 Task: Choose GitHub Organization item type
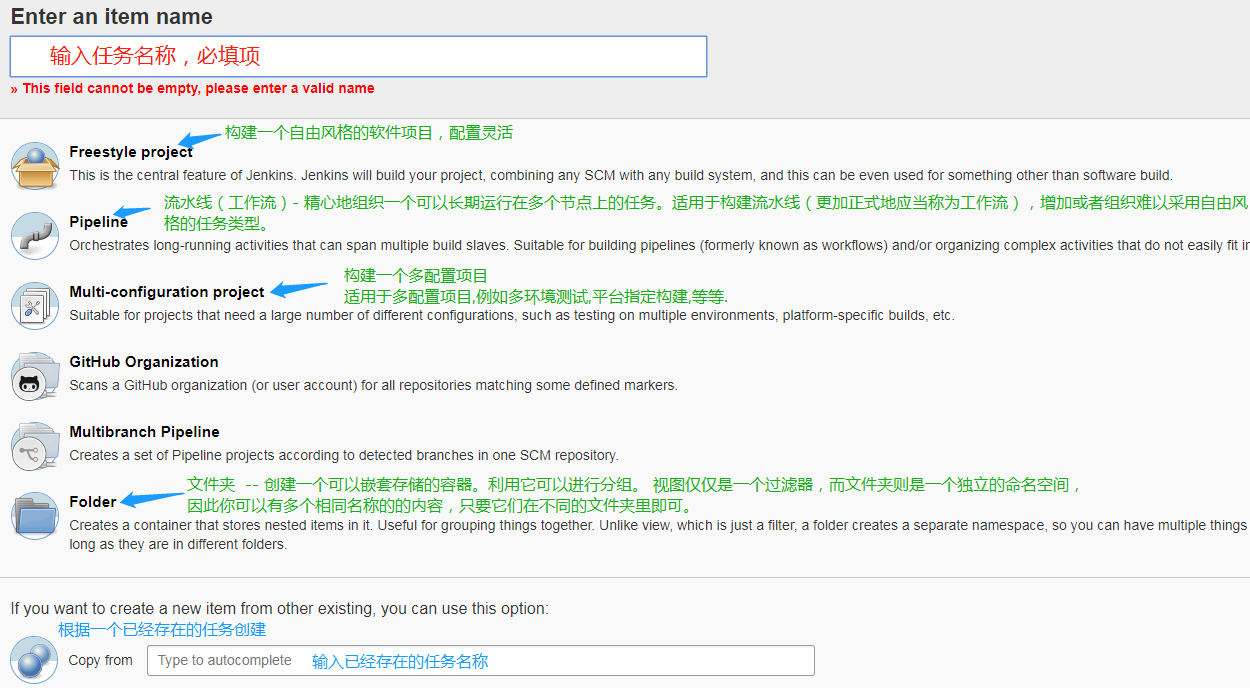pyautogui.click(x=144, y=362)
